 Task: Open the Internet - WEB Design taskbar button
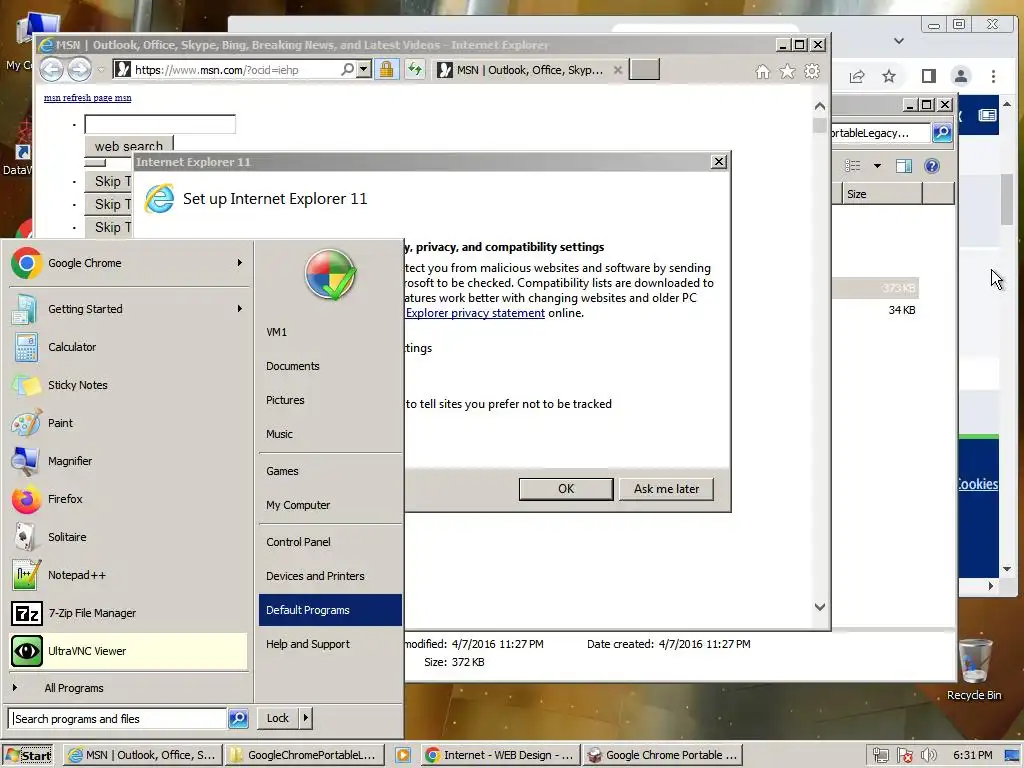[499, 755]
